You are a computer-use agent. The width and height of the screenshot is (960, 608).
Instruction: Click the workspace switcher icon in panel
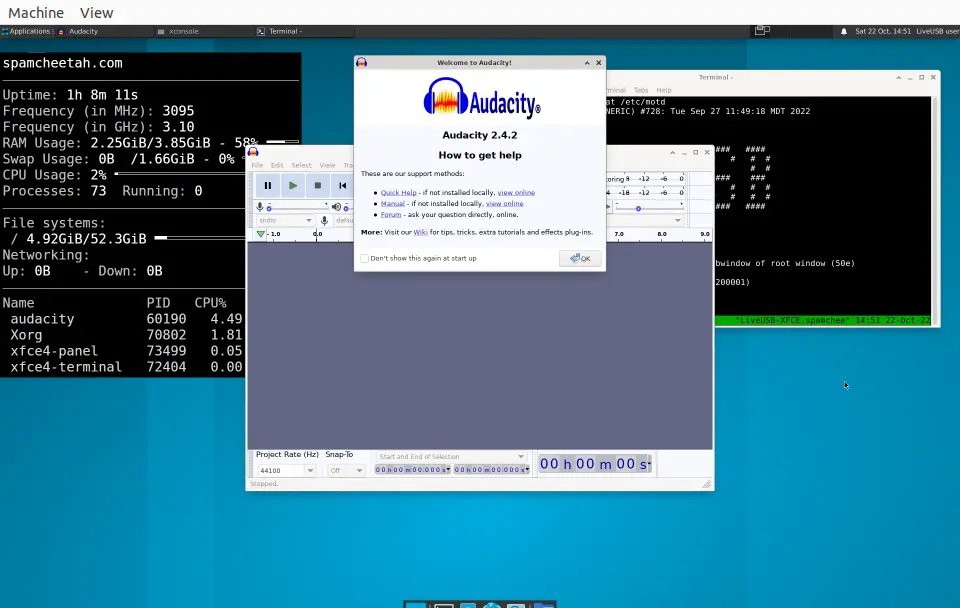pyautogui.click(x=762, y=31)
